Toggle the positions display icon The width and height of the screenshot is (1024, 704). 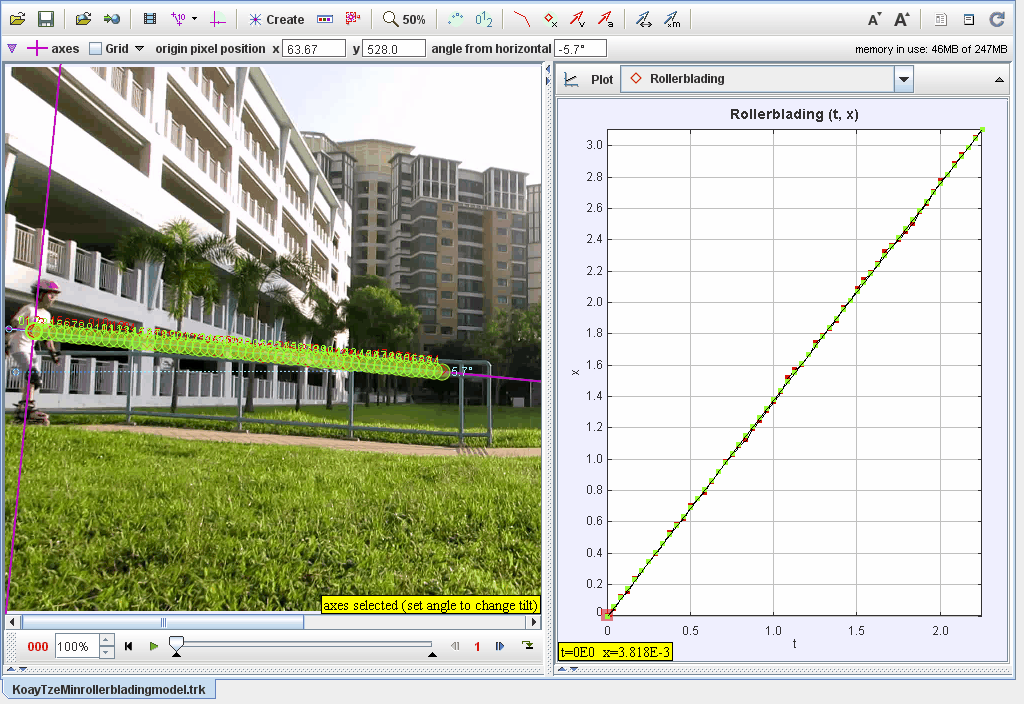pos(551,20)
